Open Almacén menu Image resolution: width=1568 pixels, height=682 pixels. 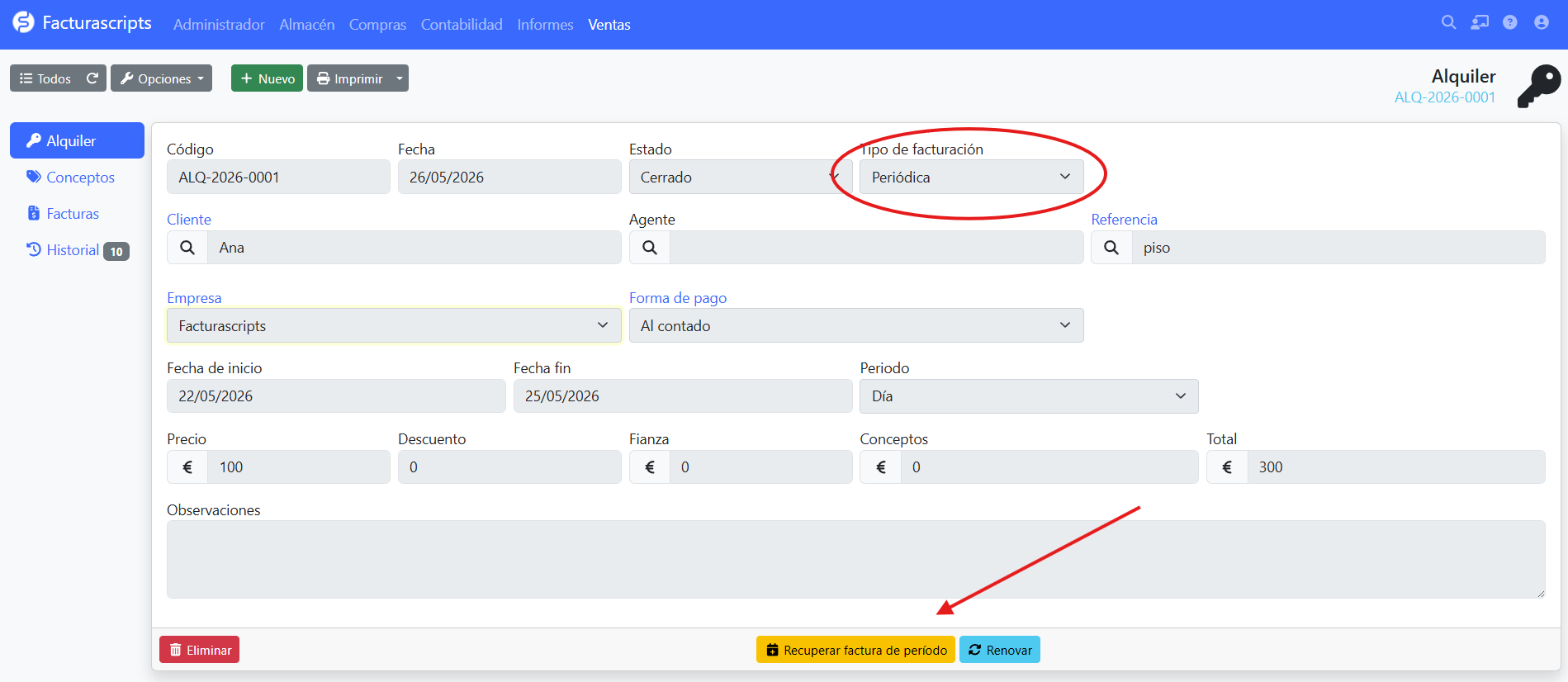[307, 25]
